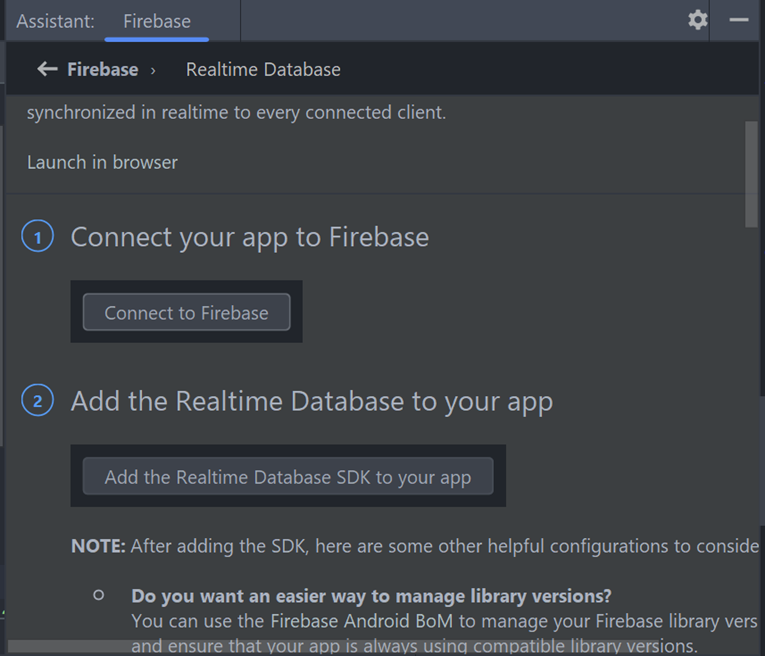The image size is (765, 656).
Task: Hide the Assistant panel with minus icon
Action: tap(739, 20)
